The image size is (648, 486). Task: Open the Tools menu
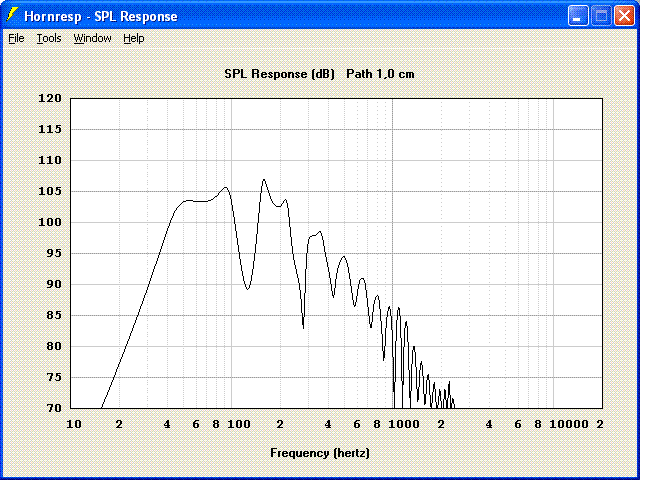click(49, 38)
